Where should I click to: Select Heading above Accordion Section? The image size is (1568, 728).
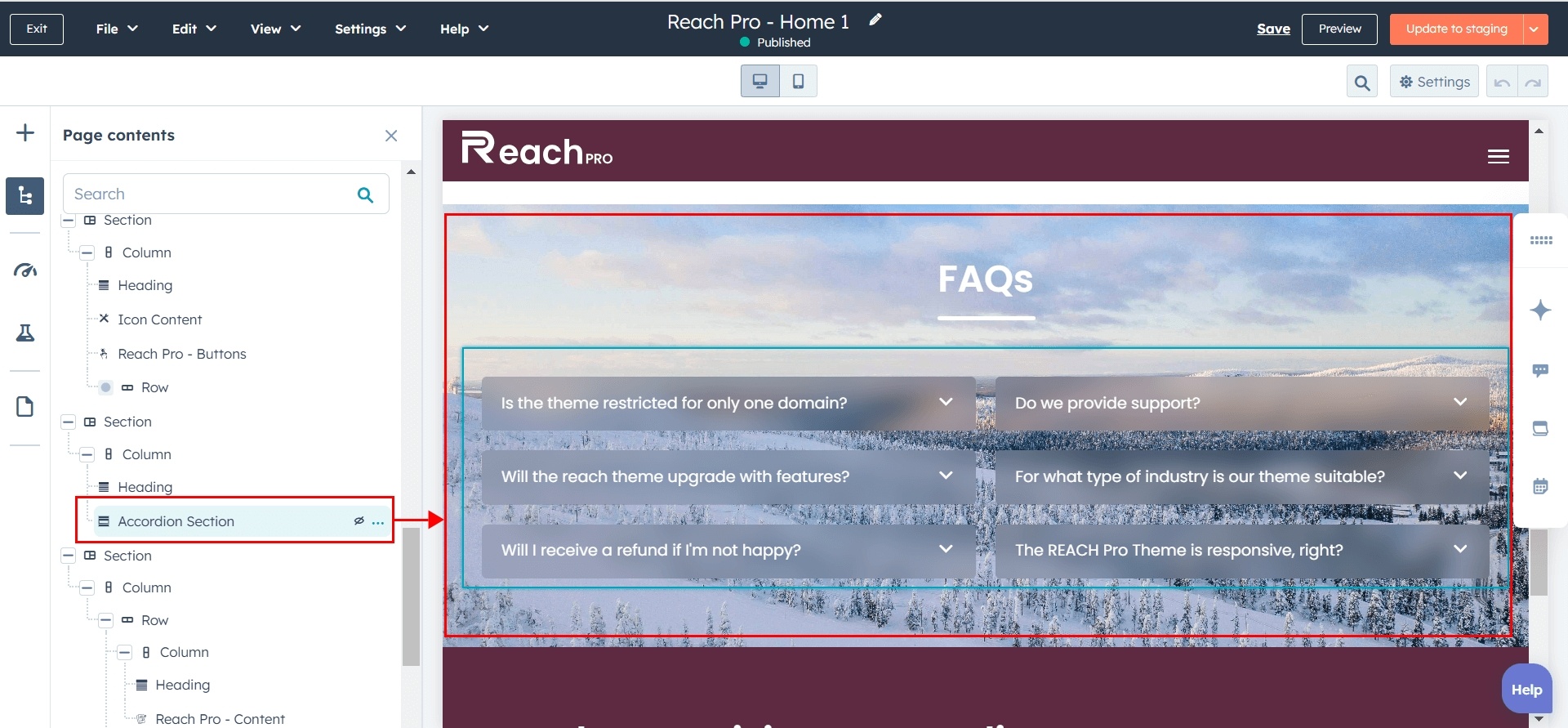coord(145,487)
